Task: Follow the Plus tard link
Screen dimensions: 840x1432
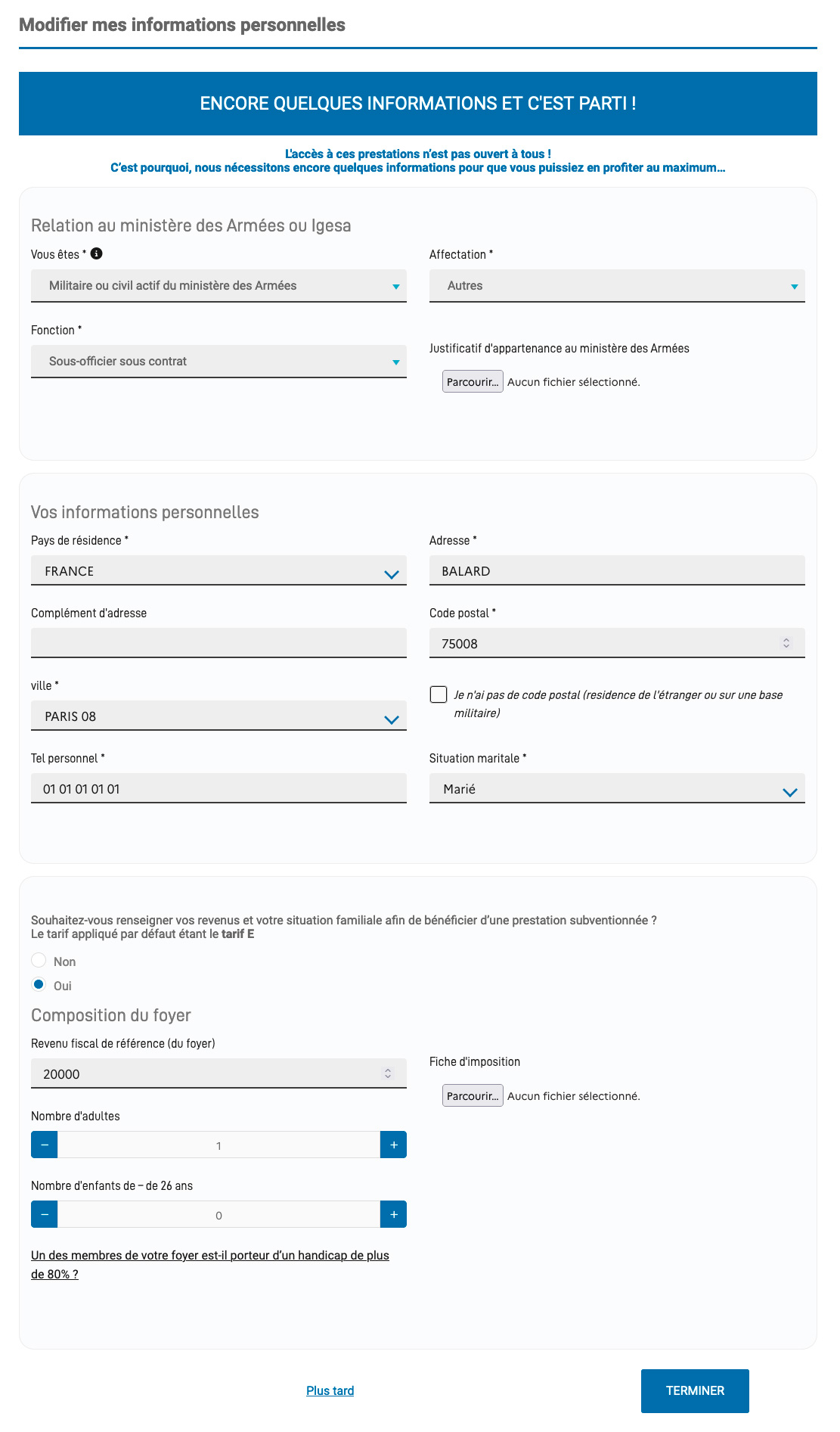Action: (x=330, y=1390)
